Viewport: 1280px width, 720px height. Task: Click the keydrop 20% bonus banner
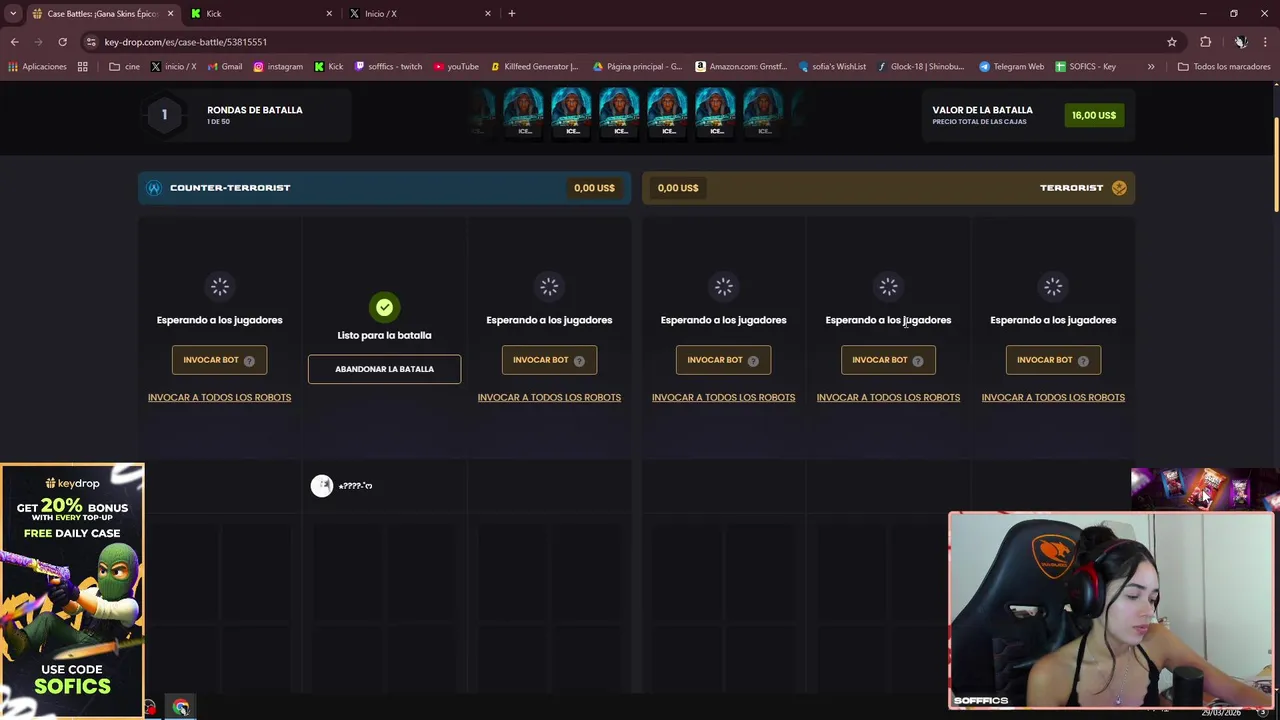72,590
